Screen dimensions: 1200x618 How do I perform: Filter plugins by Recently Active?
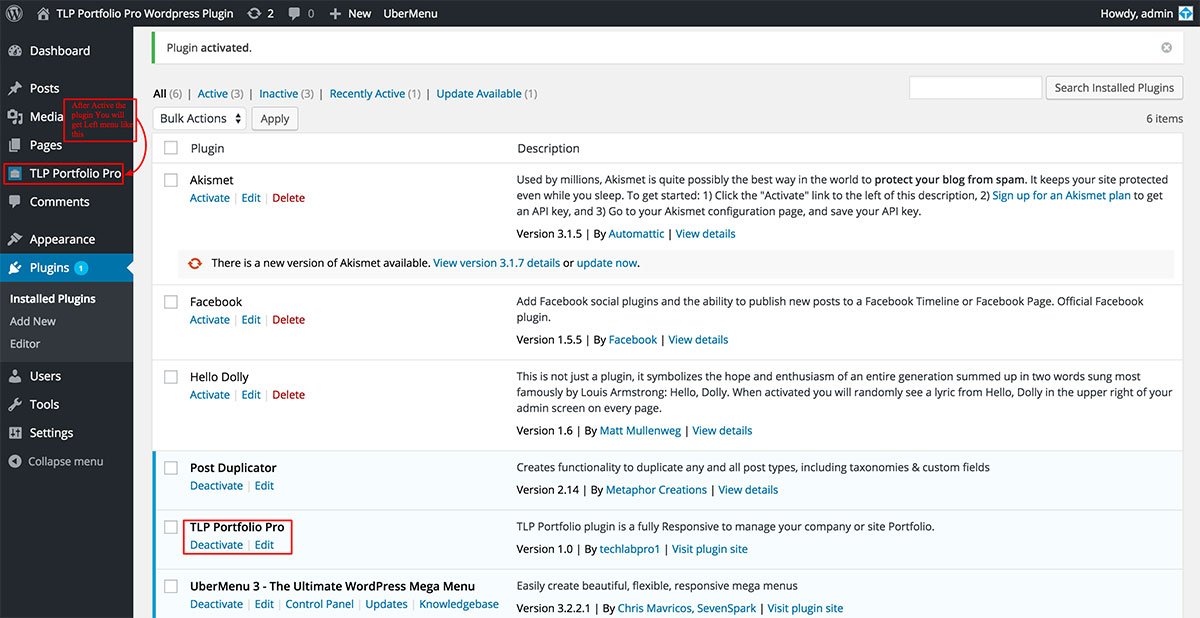(367, 93)
